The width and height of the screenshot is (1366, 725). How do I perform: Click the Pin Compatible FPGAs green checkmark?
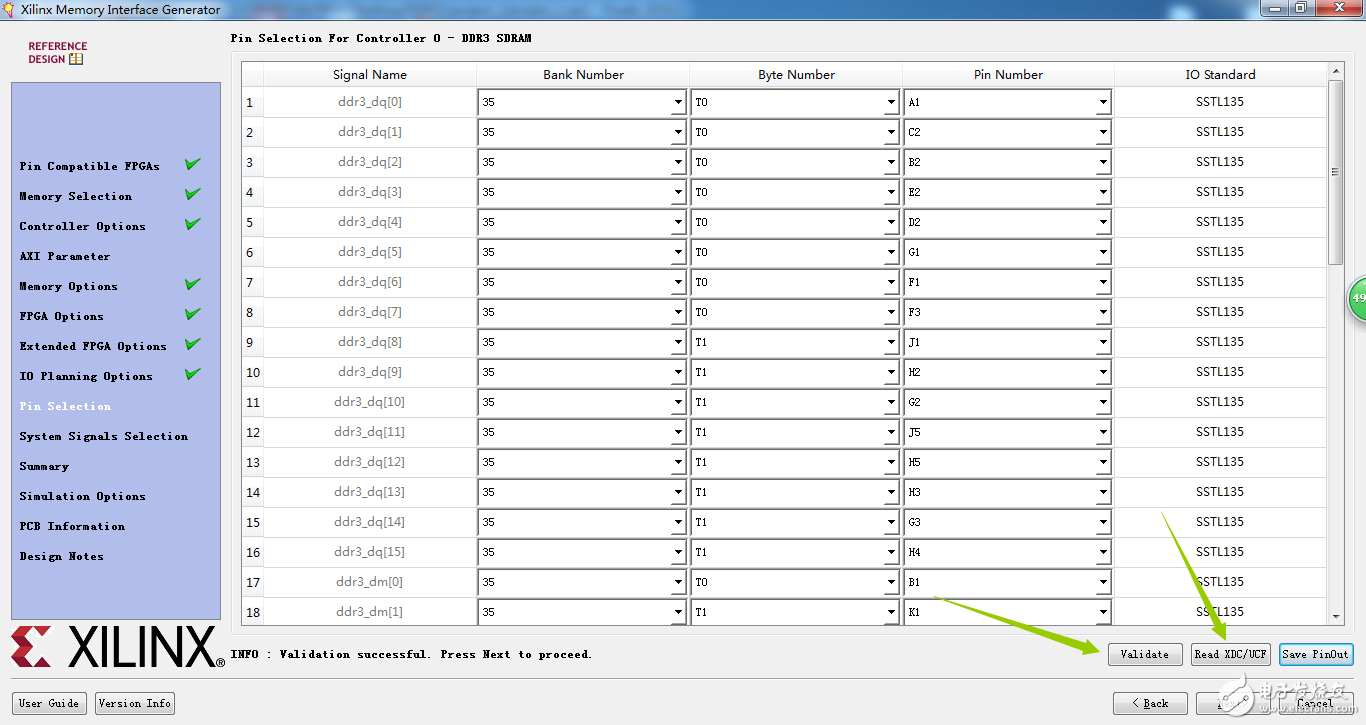193,164
